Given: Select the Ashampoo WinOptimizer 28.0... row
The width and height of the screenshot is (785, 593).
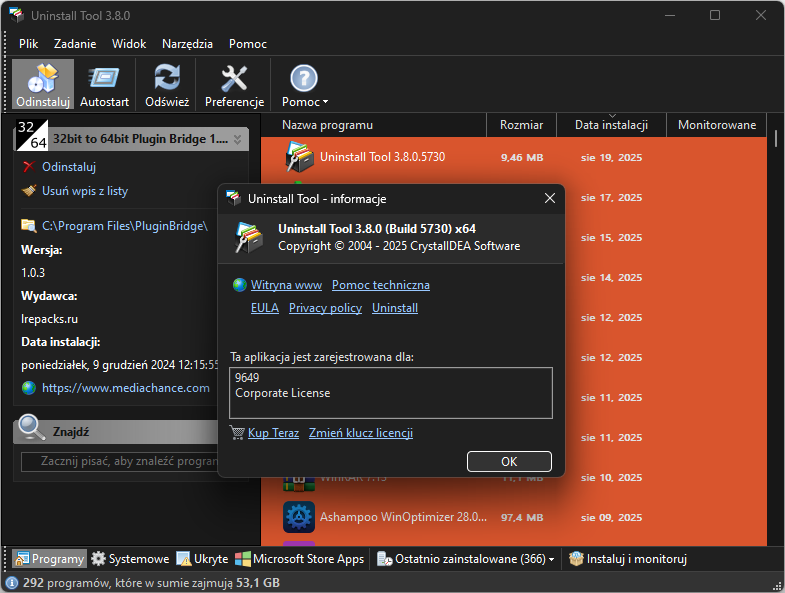Looking at the screenshot, I should (x=514, y=517).
